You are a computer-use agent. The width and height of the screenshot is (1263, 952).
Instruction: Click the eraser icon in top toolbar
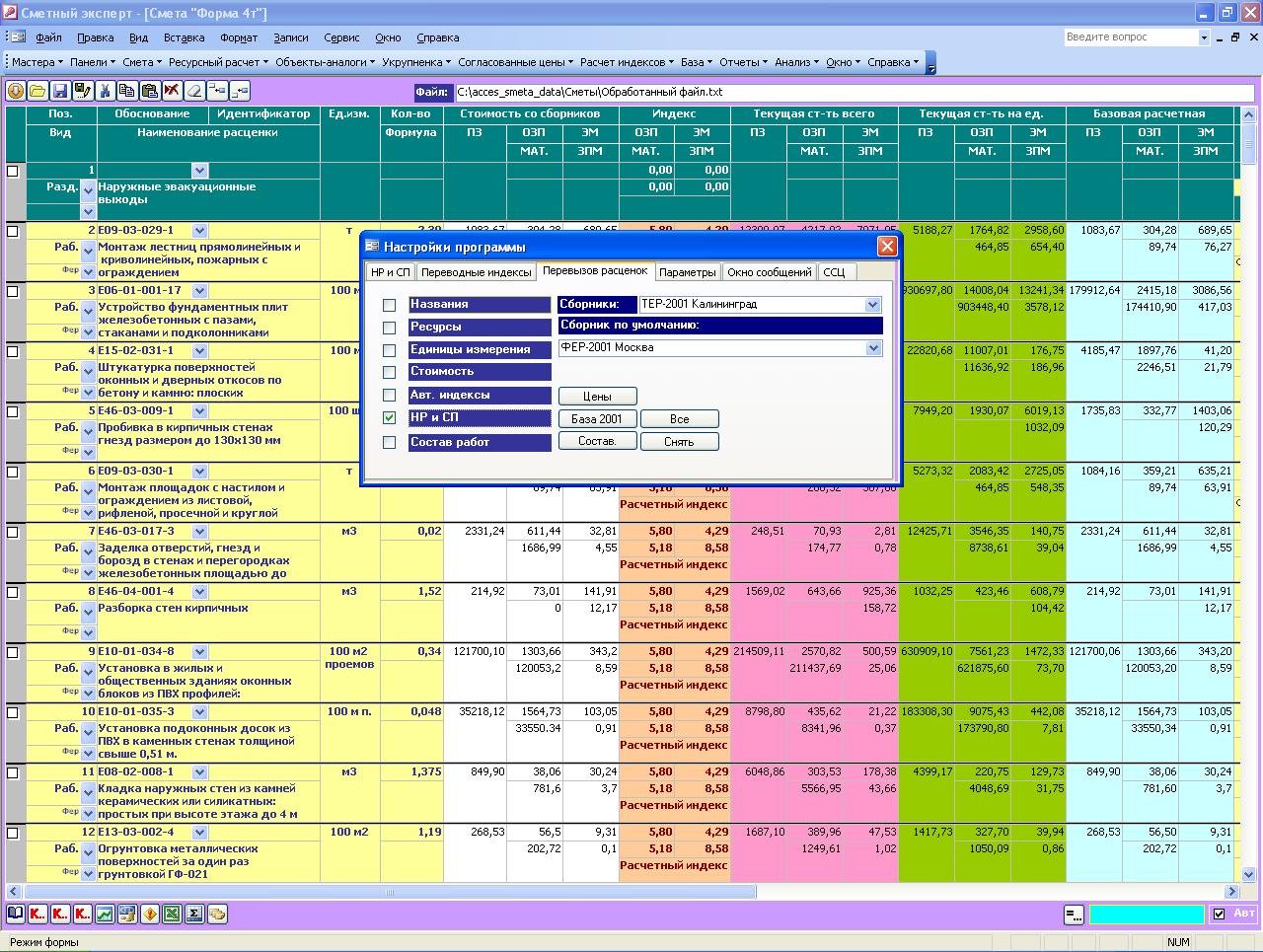pos(194,91)
